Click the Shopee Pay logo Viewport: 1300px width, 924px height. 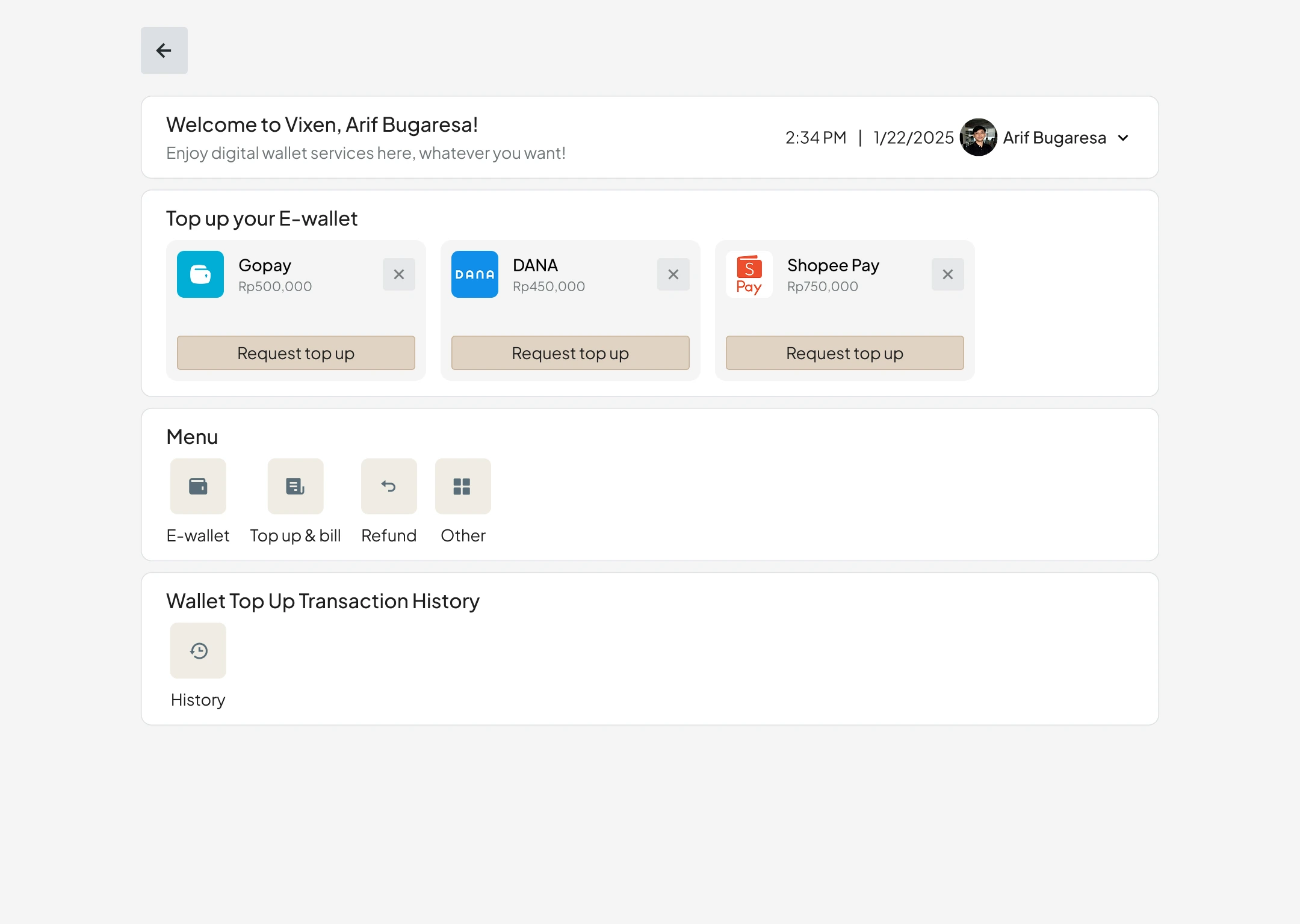[749, 274]
